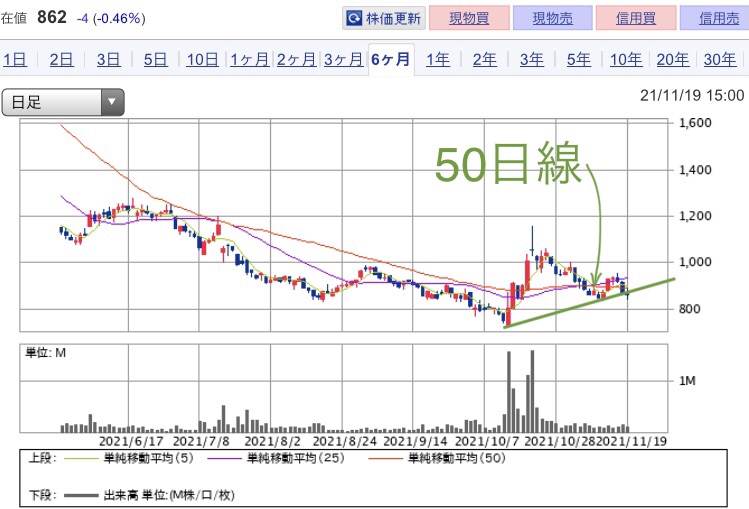749x509 pixels.
Task: Switch to the 1日 period tab
Action: pos(15,59)
